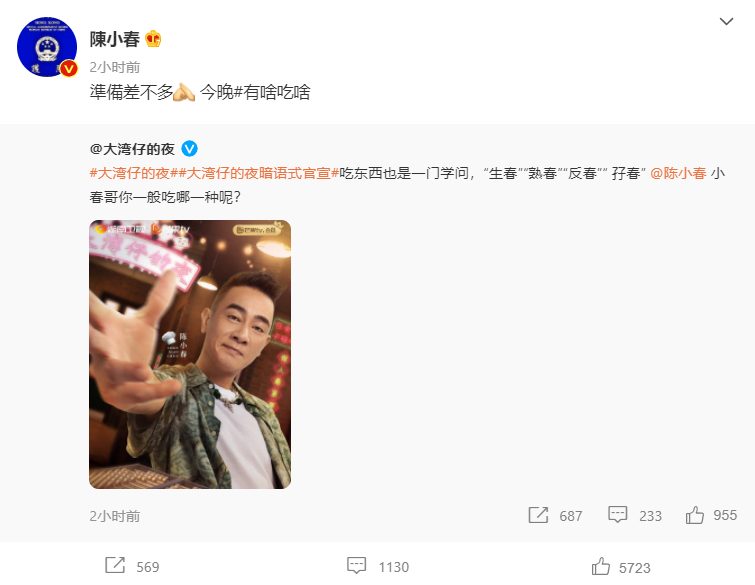
Task: Expand the post options chevron menu
Action: (x=726, y=21)
